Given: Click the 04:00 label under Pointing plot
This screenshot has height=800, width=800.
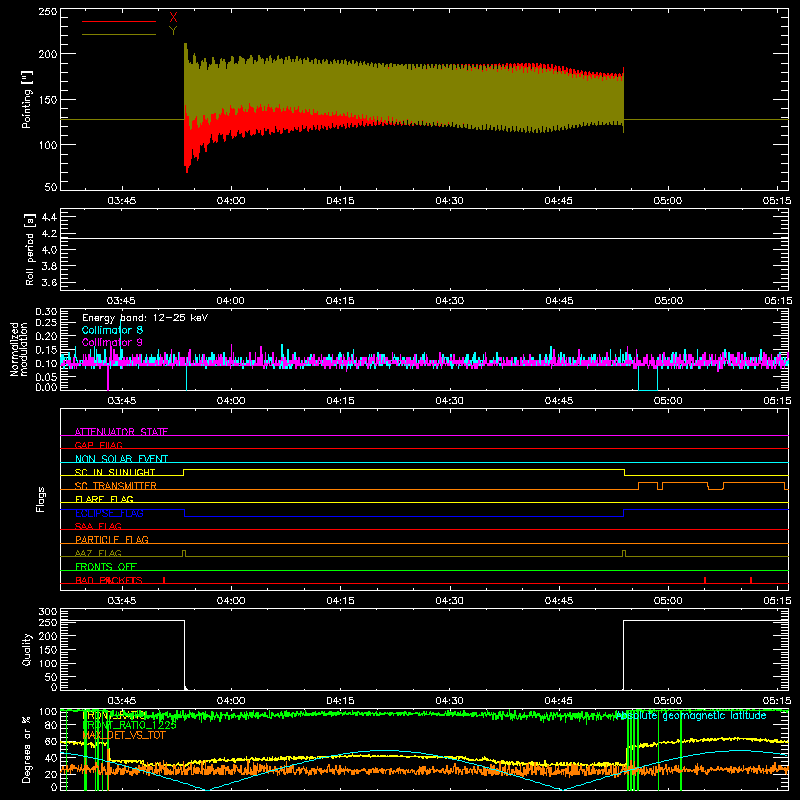Looking at the screenshot, I should (x=231, y=201).
